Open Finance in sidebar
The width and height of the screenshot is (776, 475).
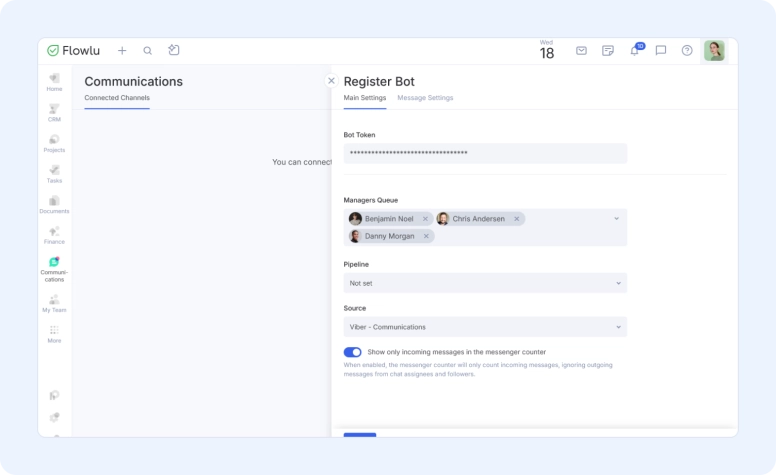pyautogui.click(x=54, y=236)
